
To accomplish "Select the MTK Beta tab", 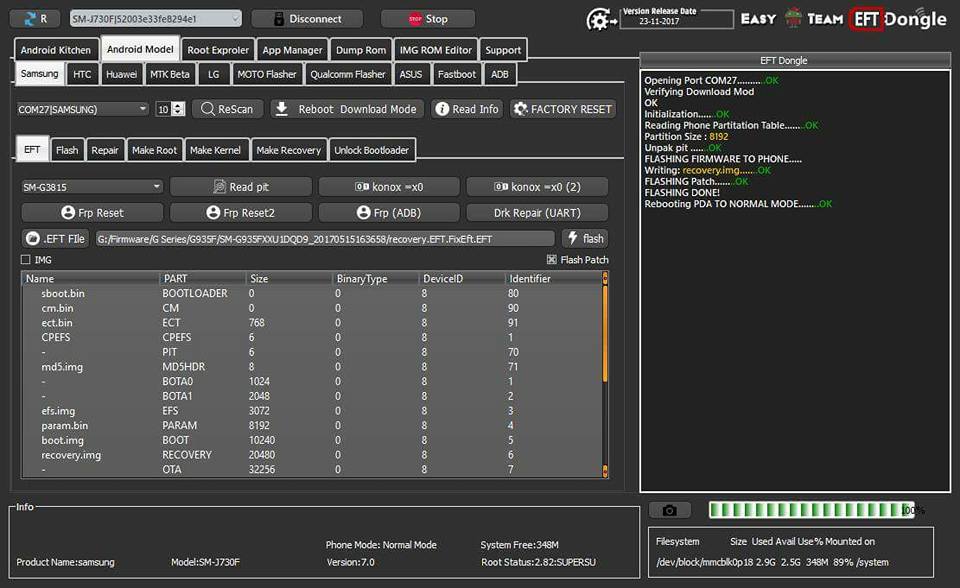I will pyautogui.click(x=170, y=74).
